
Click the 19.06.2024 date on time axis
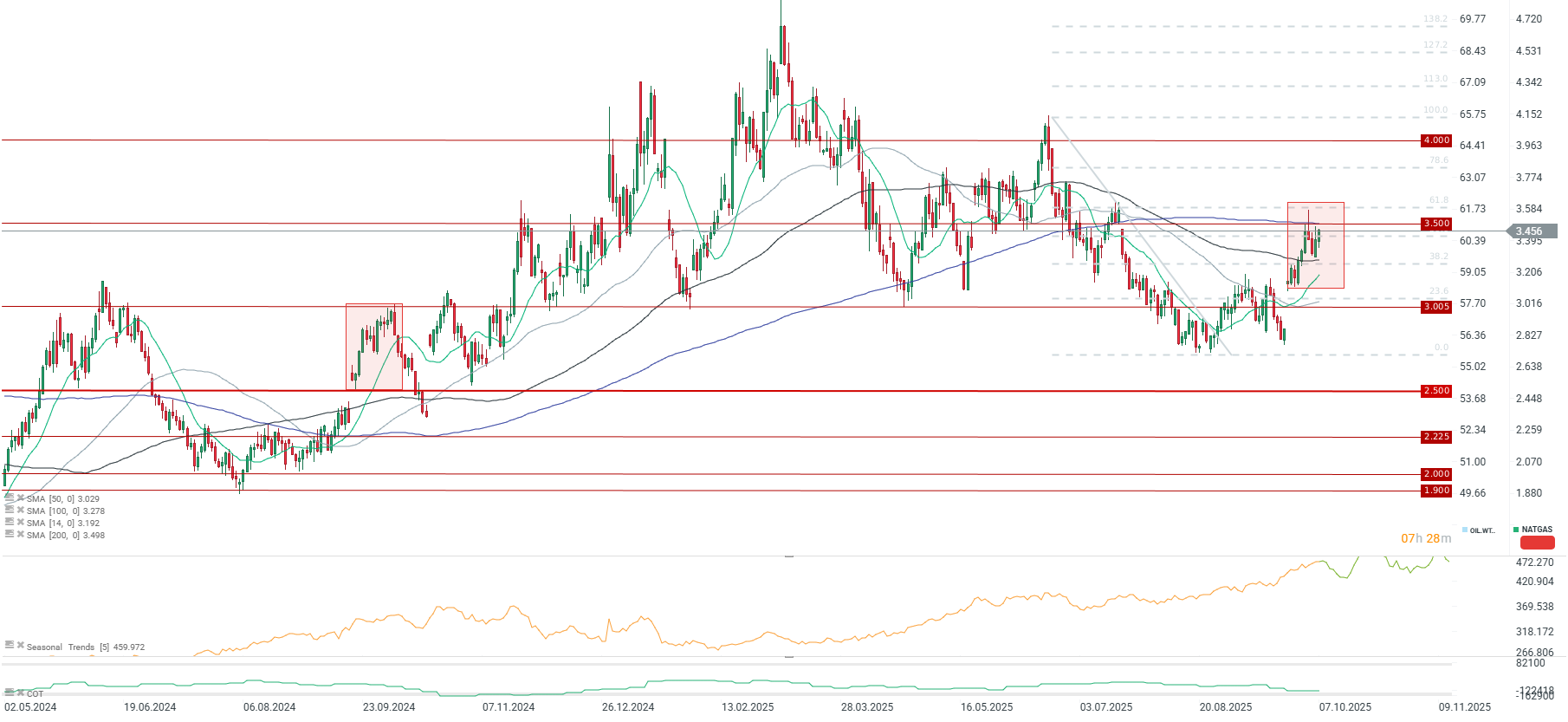(x=150, y=707)
